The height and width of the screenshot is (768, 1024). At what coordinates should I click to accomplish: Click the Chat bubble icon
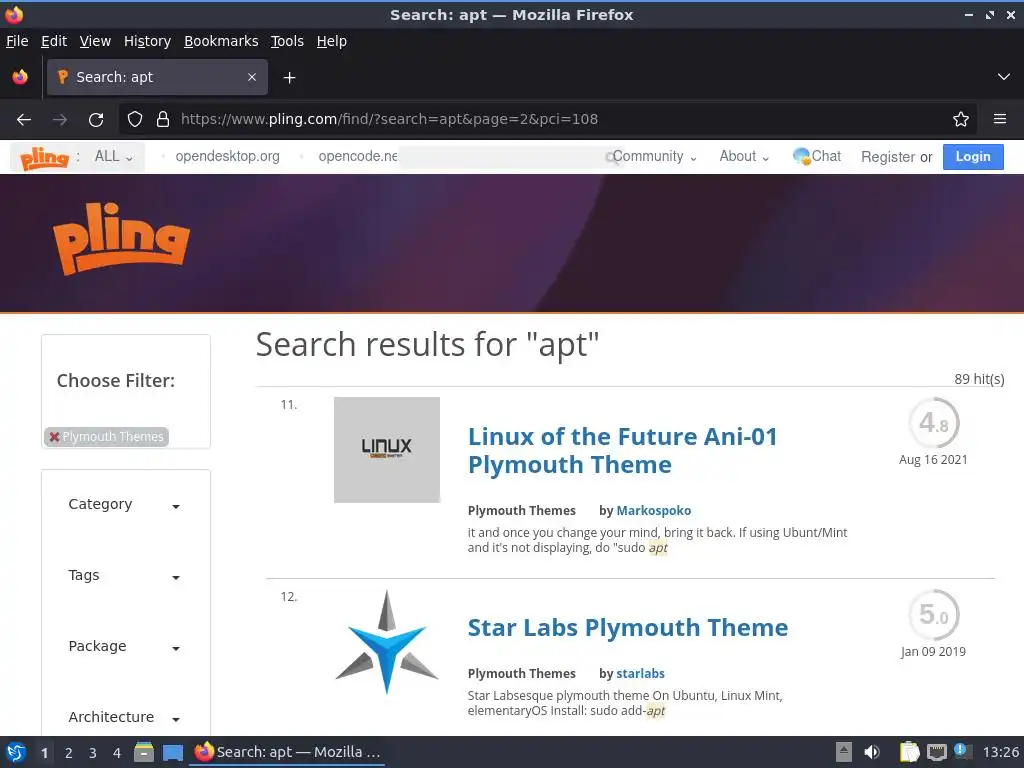point(801,156)
